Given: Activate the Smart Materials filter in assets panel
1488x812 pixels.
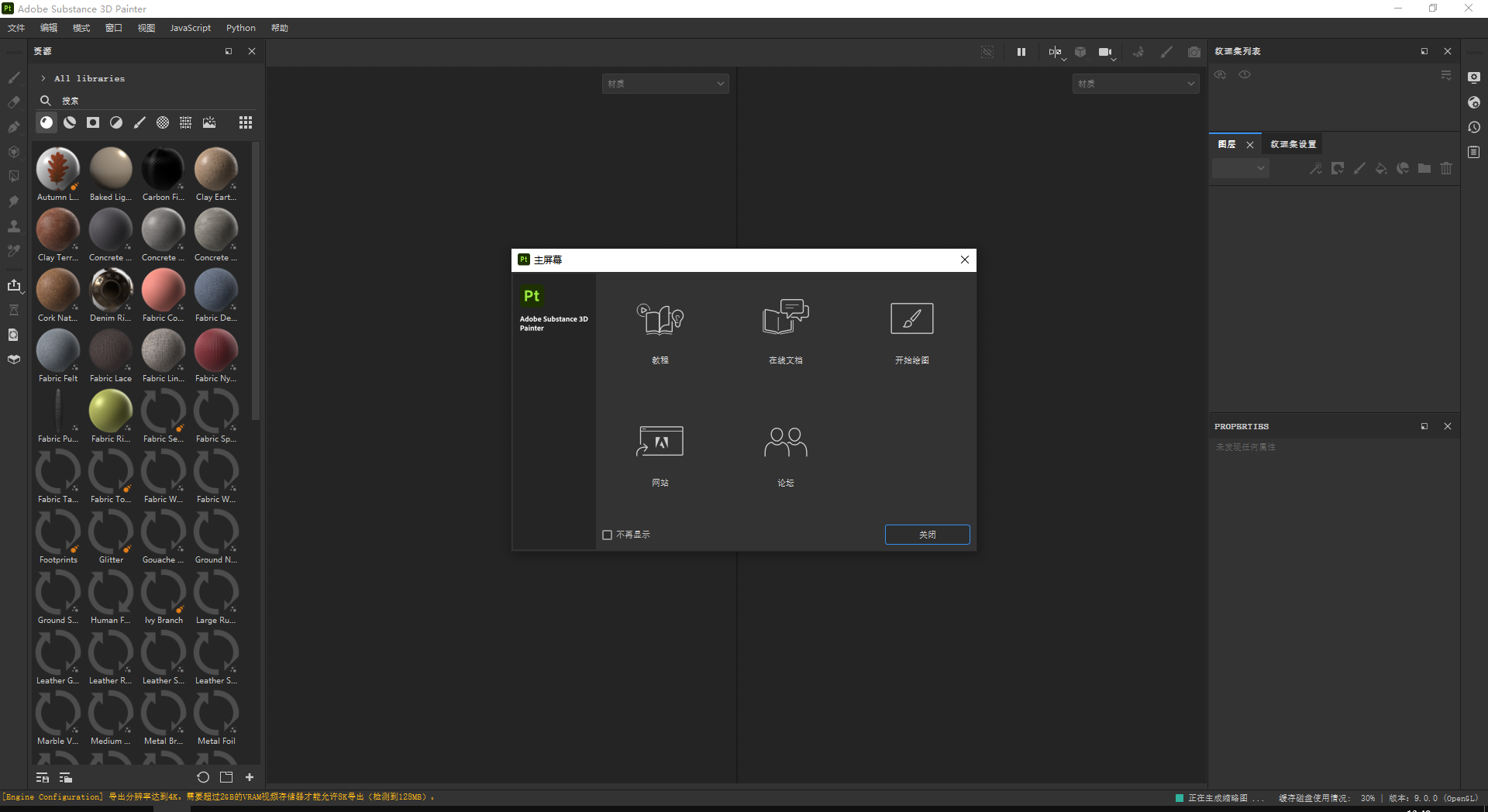Looking at the screenshot, I should click(x=69, y=122).
